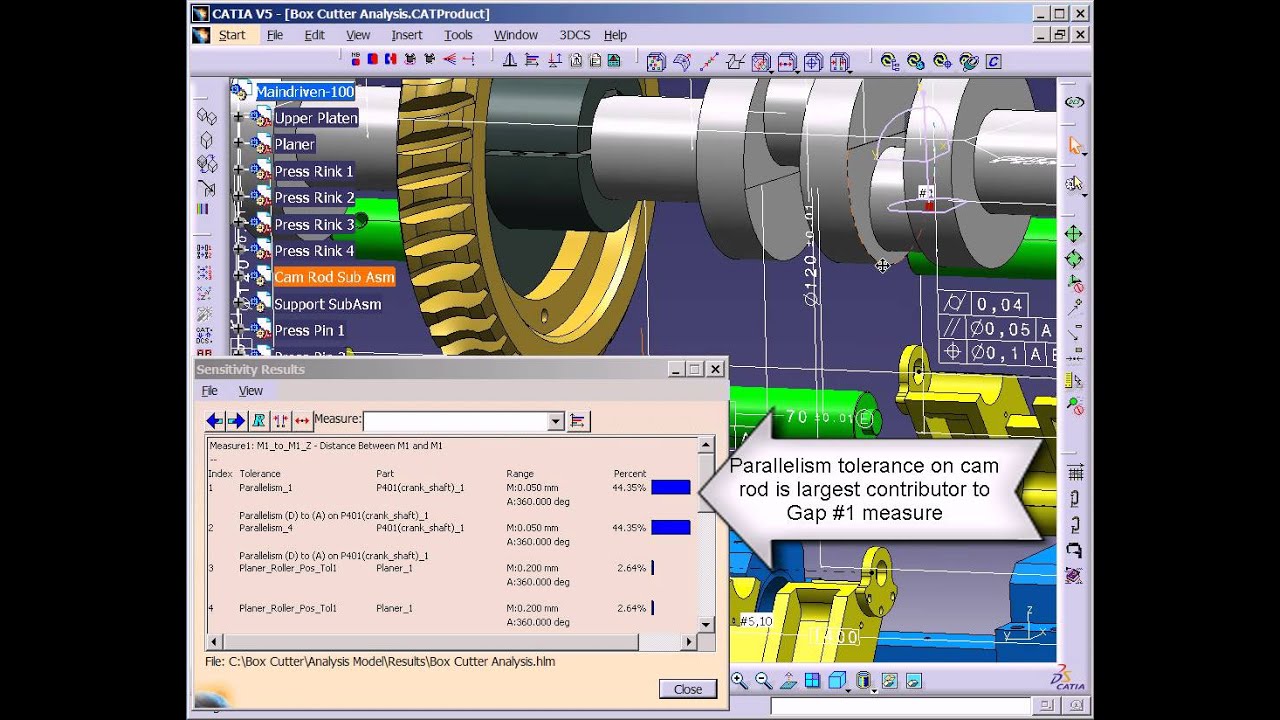Viewport: 1280px width, 720px height.
Task: Expand the Press Pin 1 node
Action: (239, 330)
